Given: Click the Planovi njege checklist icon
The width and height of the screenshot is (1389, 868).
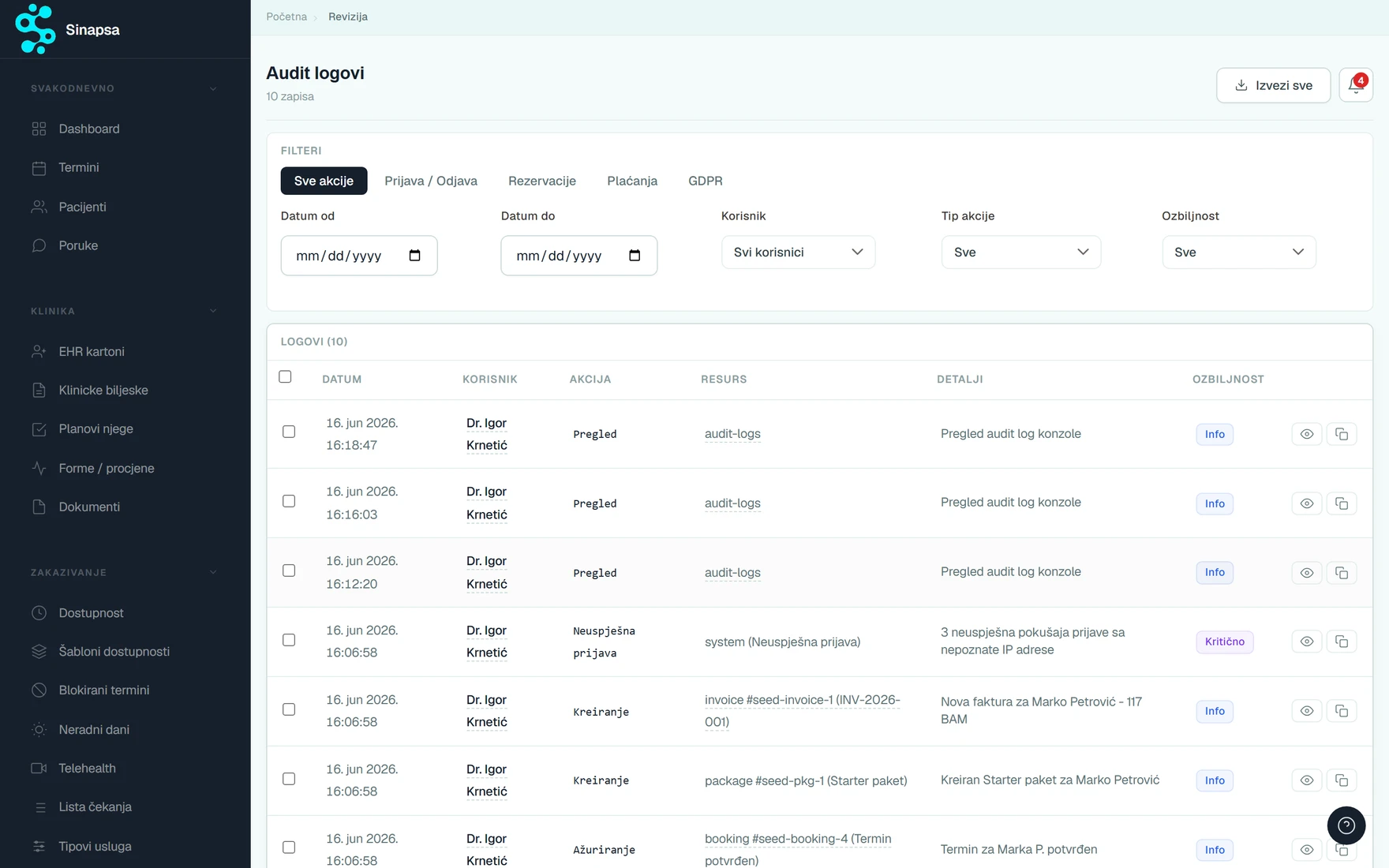Looking at the screenshot, I should coord(39,428).
